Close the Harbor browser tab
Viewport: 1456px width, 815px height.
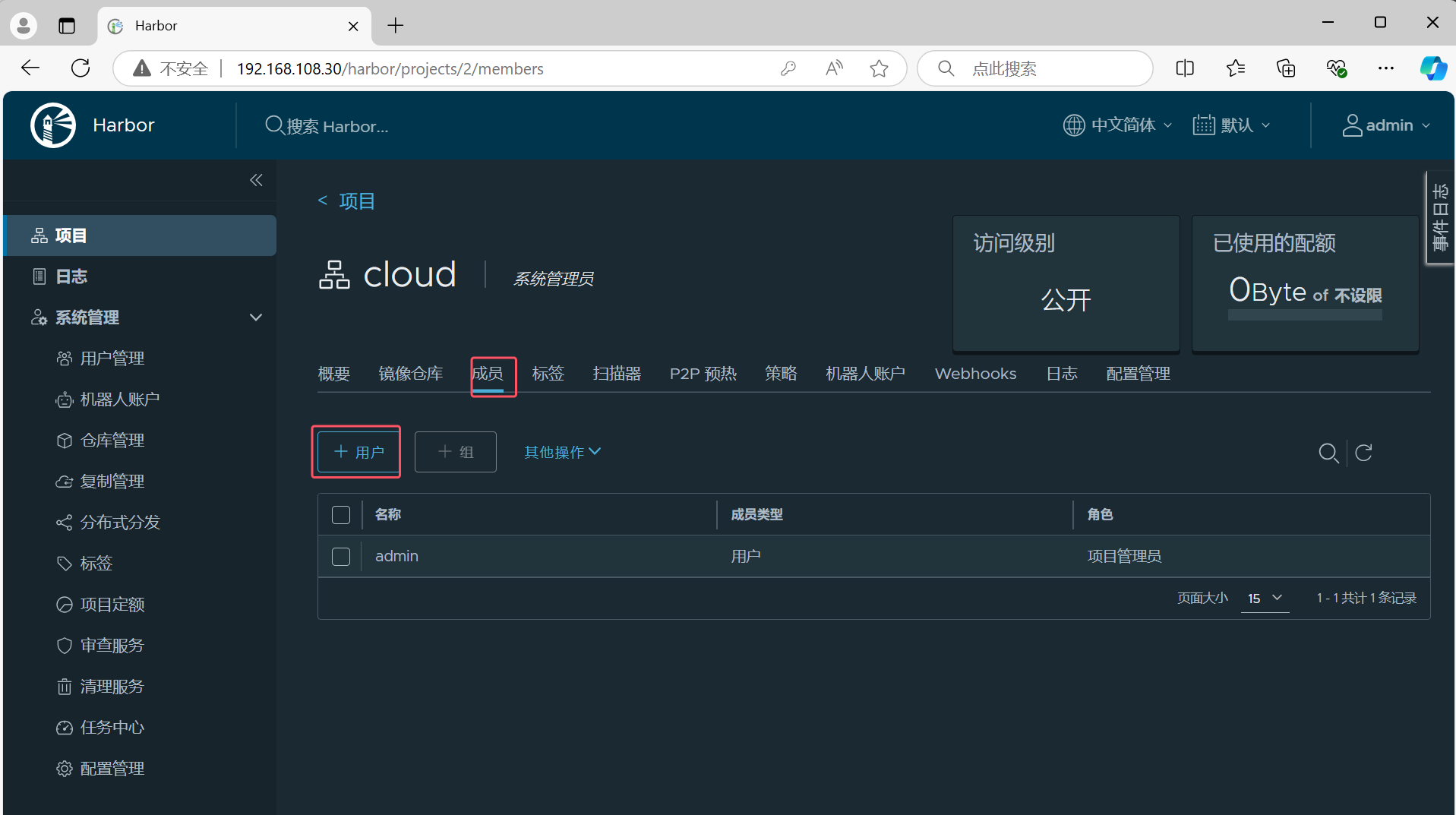click(353, 26)
